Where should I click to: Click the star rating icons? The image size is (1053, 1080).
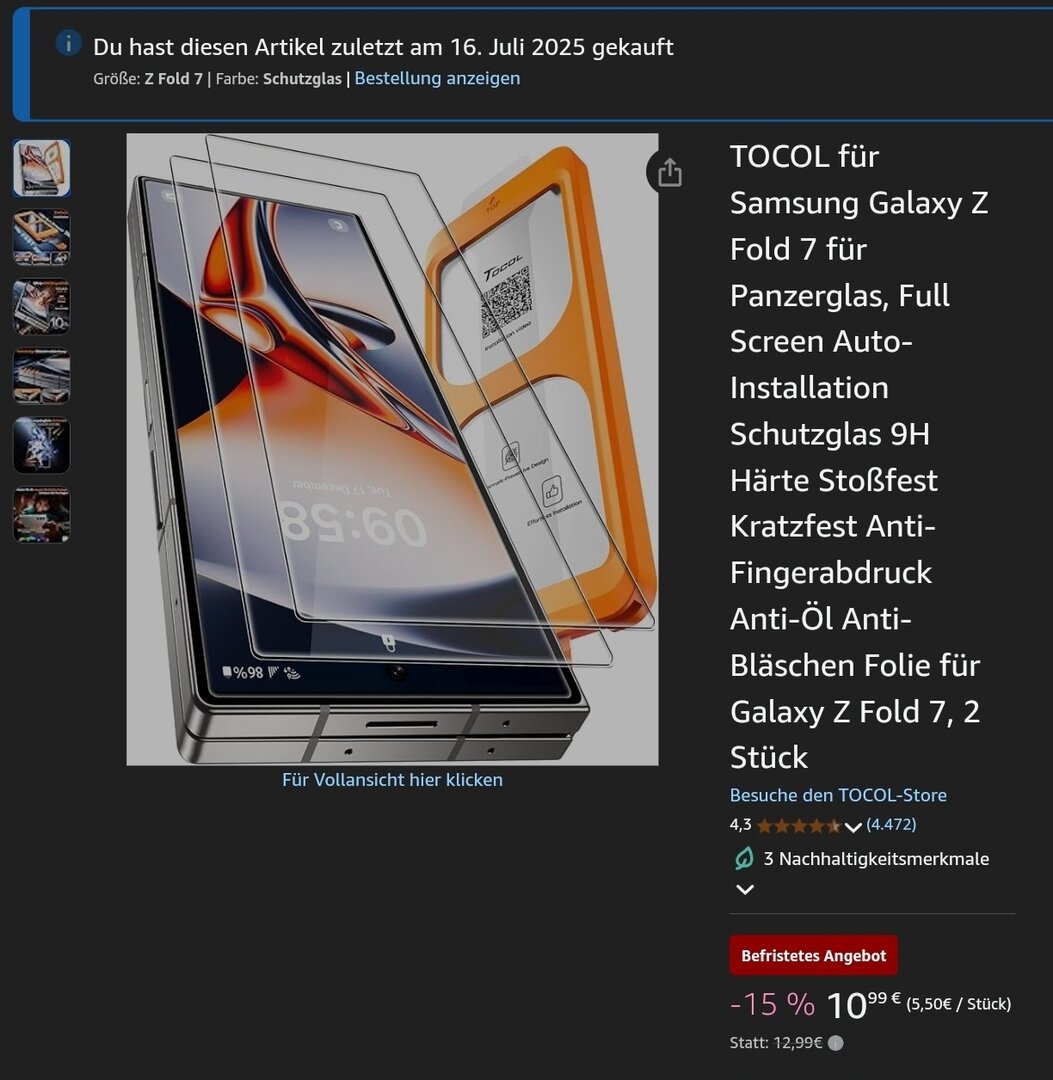[799, 825]
